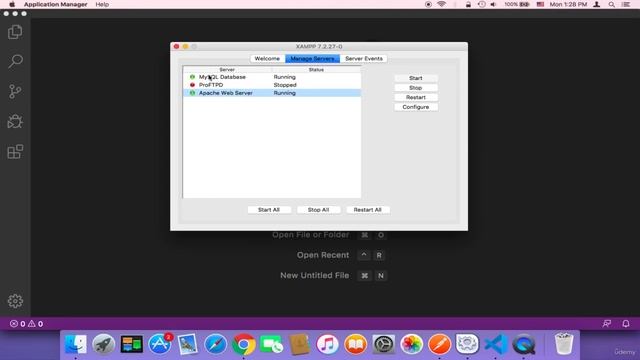Open QuickTime Player in the Dock
Image resolution: width=640 pixels, height=360 pixels.
(524, 344)
